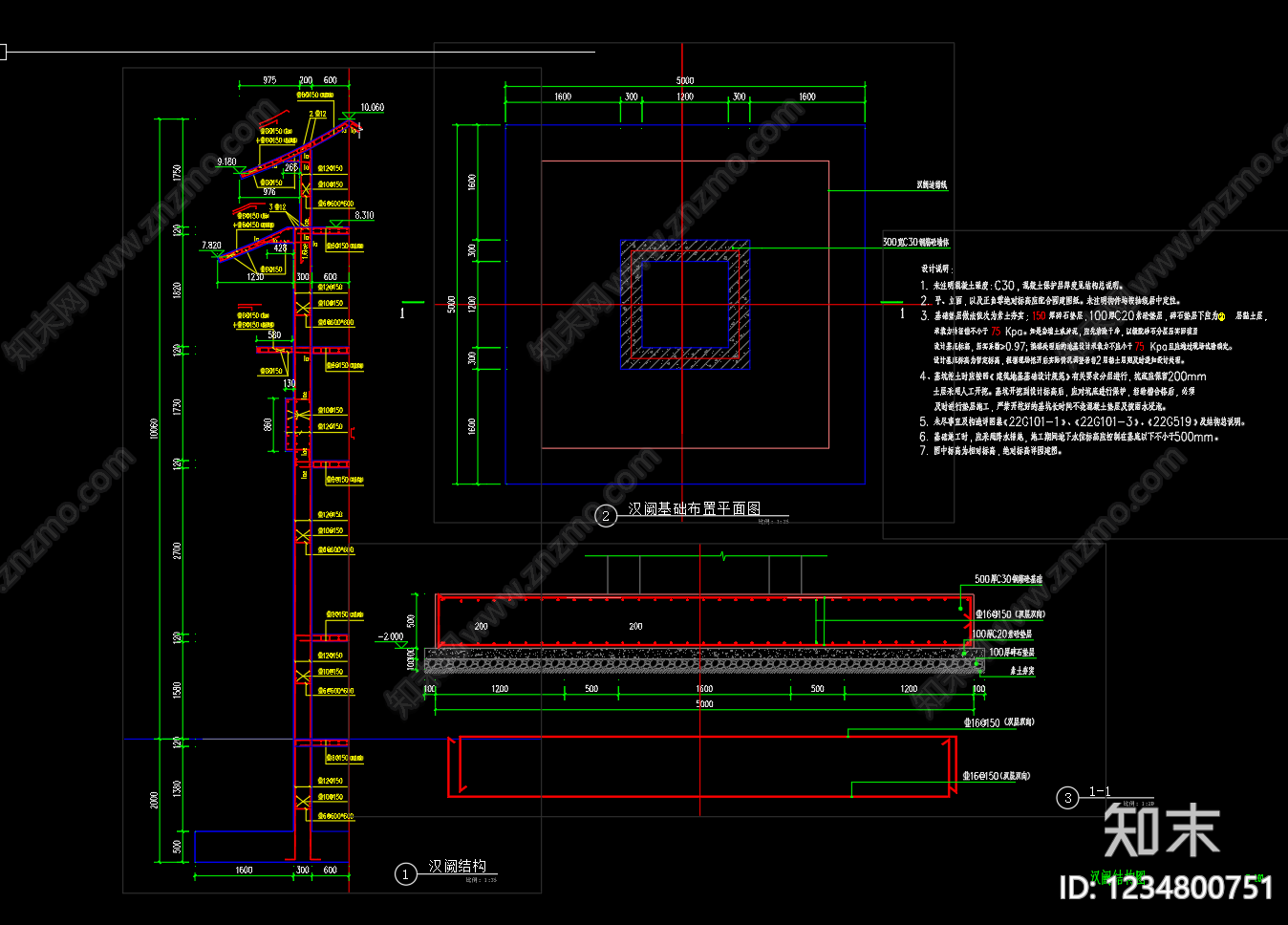Select the "1820" vertical dimension text
Image resolution: width=1288 pixels, height=925 pixels.
click(177, 290)
